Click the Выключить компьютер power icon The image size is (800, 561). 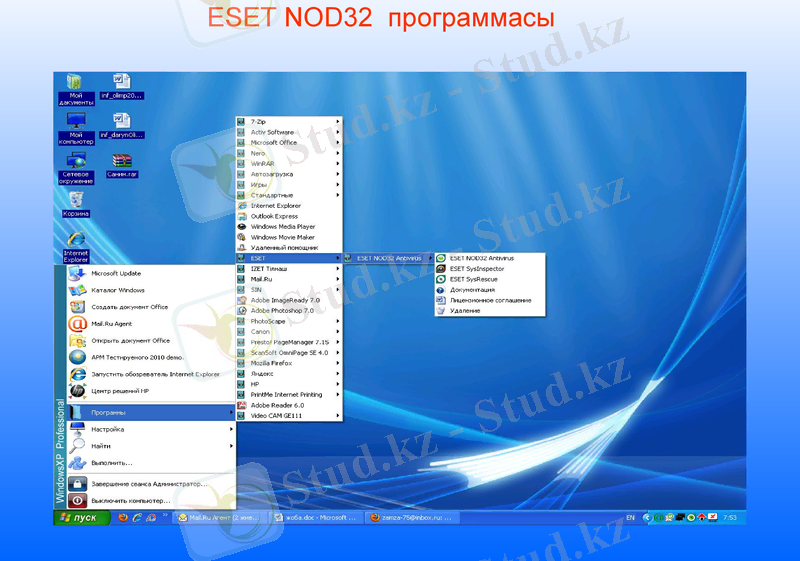click(78, 500)
